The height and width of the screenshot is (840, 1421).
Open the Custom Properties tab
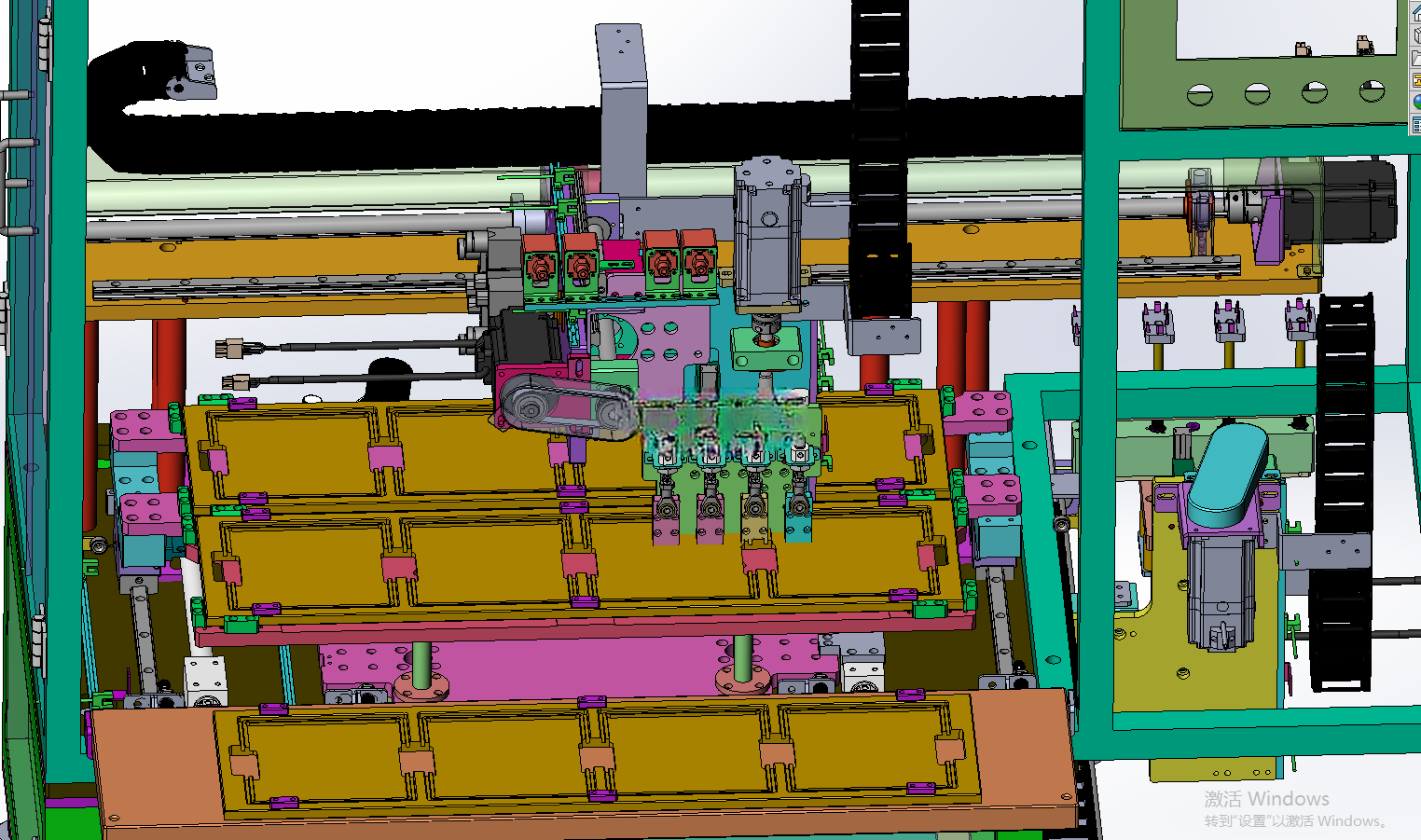tap(1416, 125)
